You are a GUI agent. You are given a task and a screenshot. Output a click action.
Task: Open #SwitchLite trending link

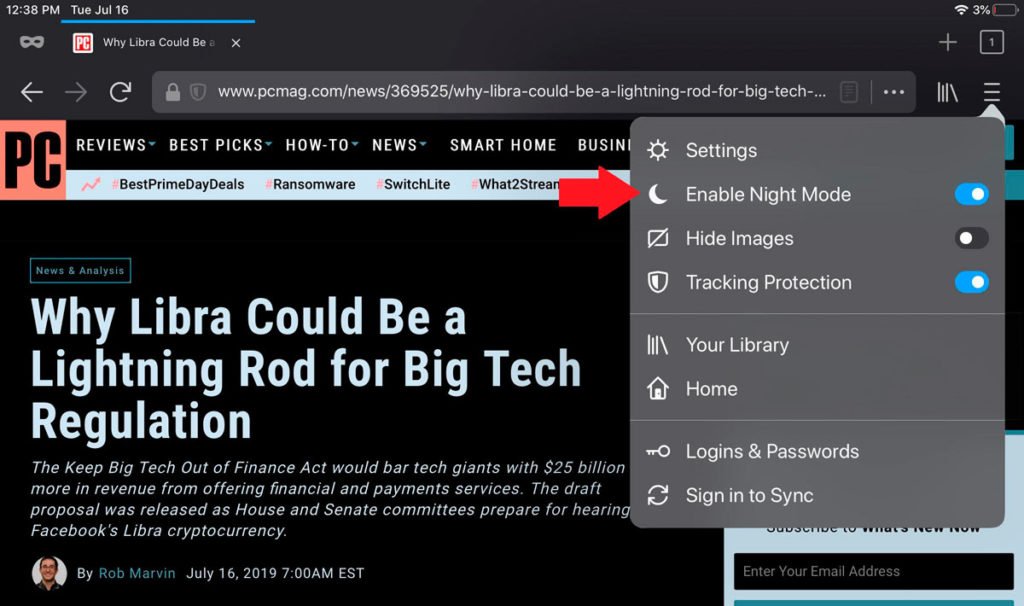413,184
